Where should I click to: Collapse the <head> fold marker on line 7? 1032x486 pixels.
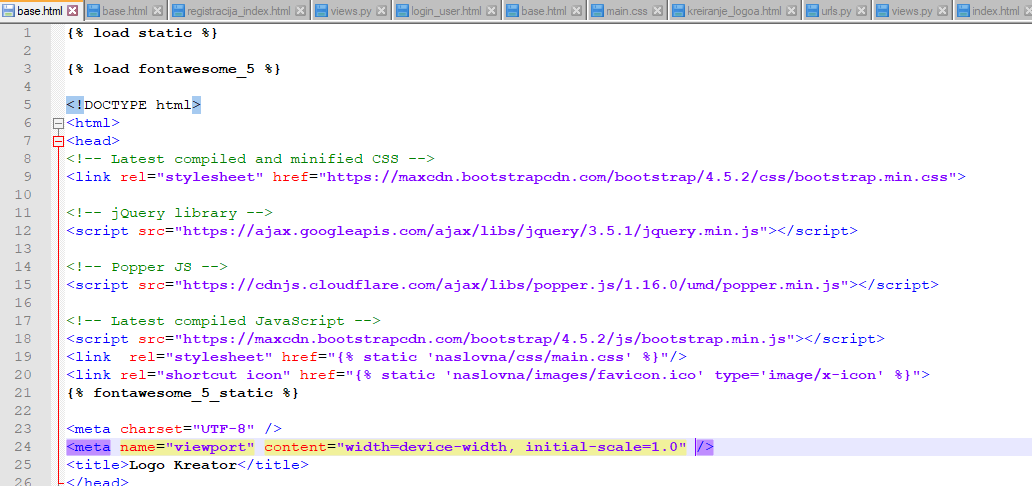58,141
